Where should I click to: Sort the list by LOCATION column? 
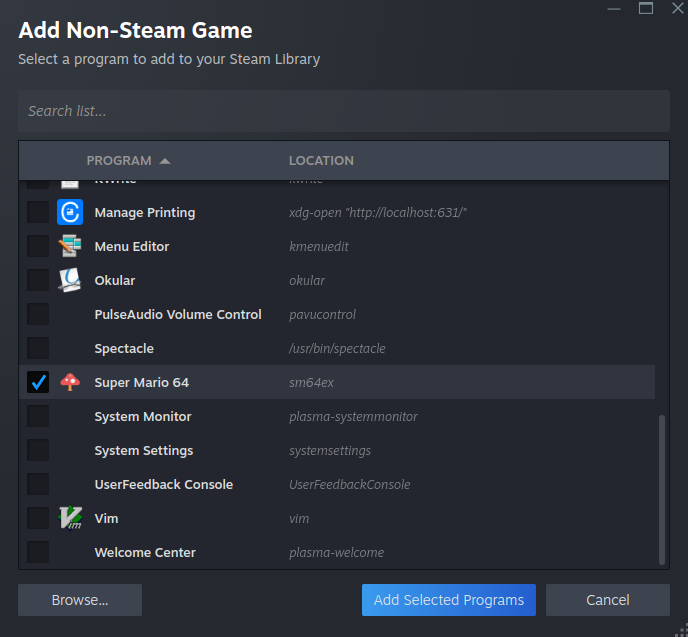coord(321,161)
